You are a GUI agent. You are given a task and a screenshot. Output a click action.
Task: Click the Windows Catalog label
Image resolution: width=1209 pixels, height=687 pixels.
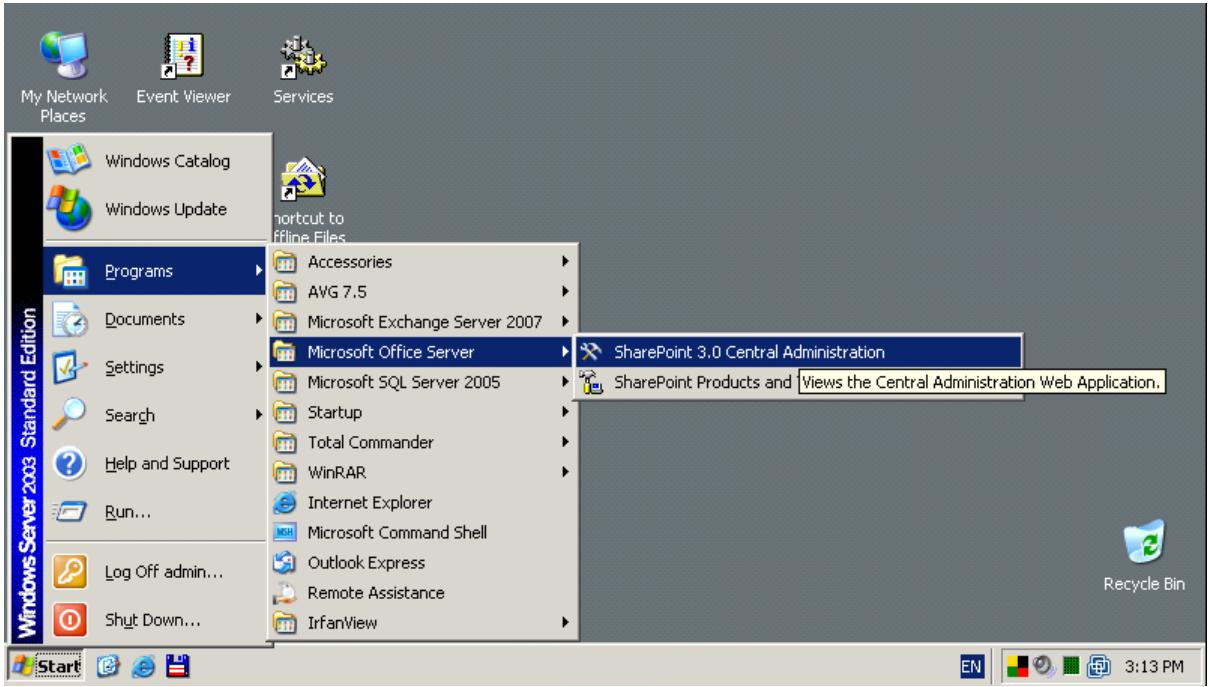(167, 161)
